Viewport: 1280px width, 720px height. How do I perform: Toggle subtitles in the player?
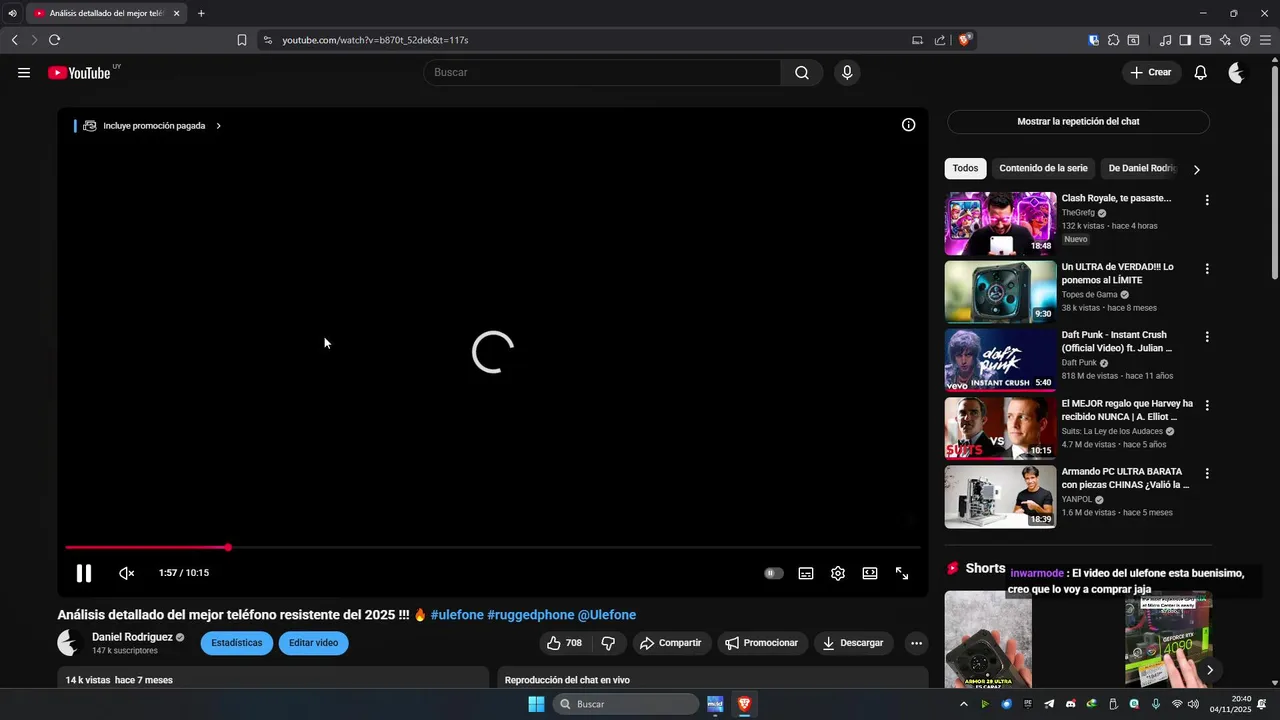pos(806,573)
